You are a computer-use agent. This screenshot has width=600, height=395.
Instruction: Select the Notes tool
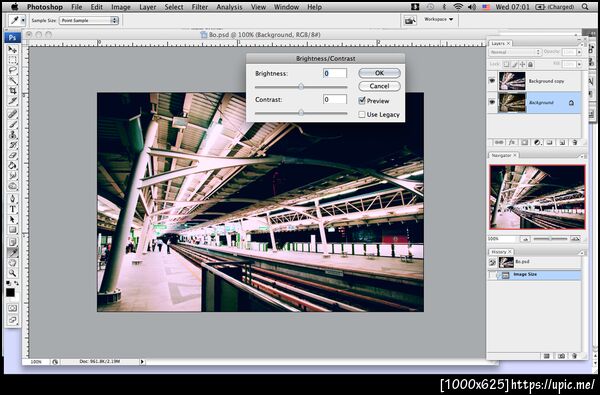[x=12, y=242]
